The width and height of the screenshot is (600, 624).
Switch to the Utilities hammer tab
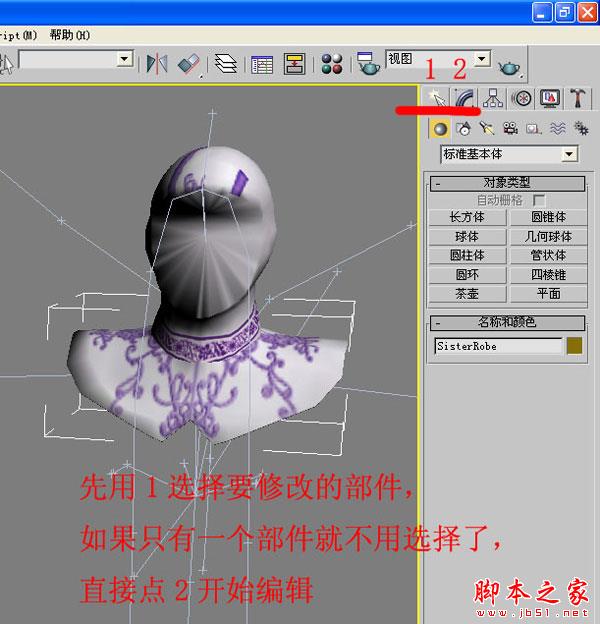[x=578, y=98]
